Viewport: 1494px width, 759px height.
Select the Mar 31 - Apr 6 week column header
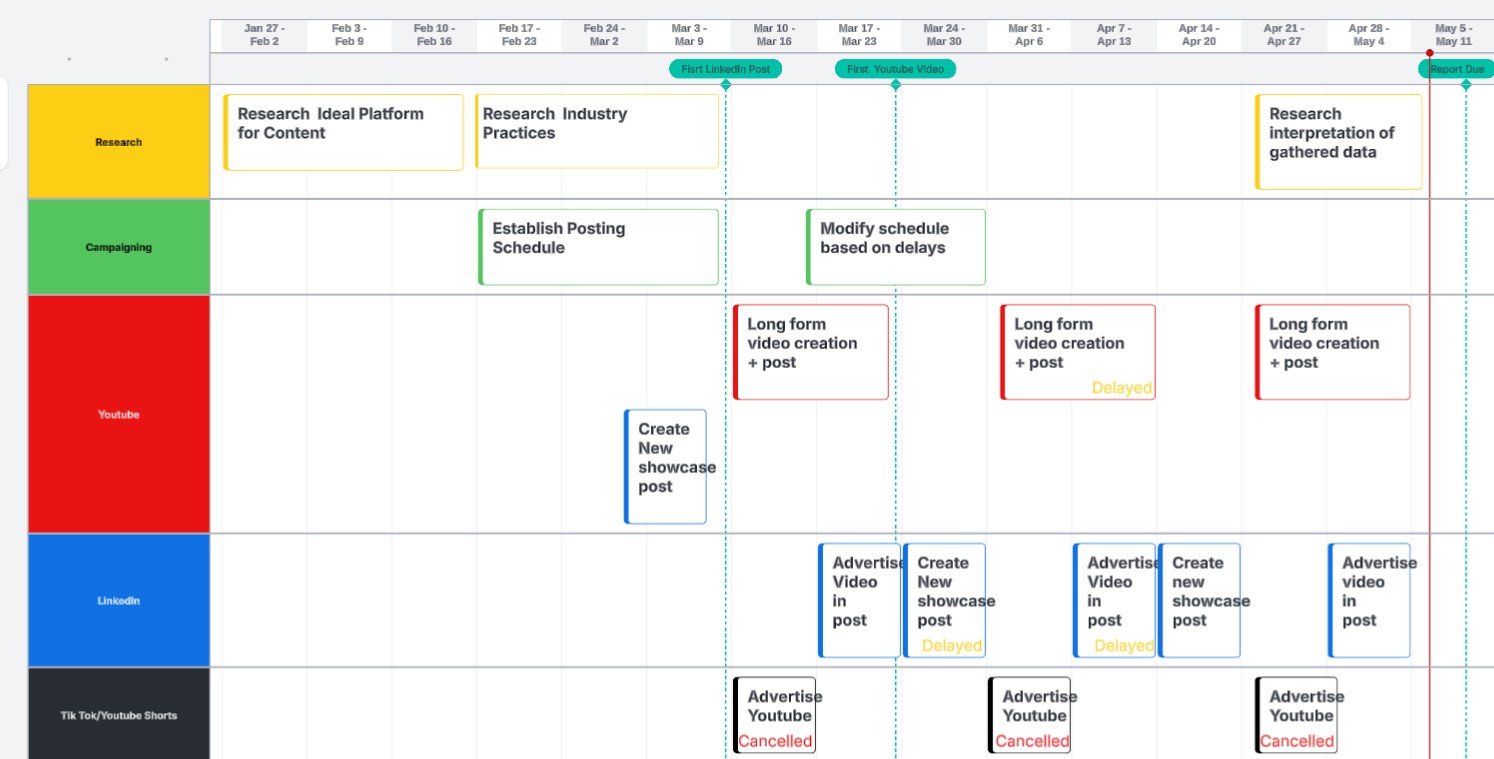tap(1029, 35)
